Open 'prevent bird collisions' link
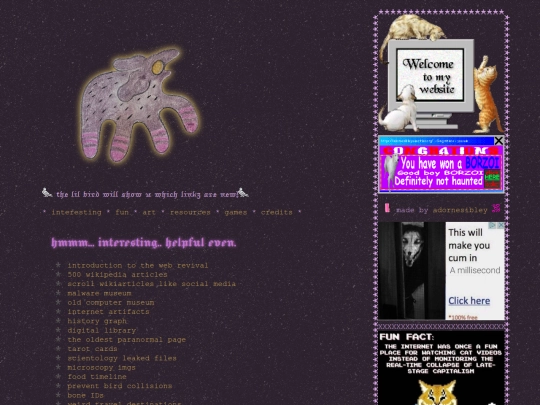Image resolution: width=540 pixels, height=405 pixels. [x=120, y=386]
